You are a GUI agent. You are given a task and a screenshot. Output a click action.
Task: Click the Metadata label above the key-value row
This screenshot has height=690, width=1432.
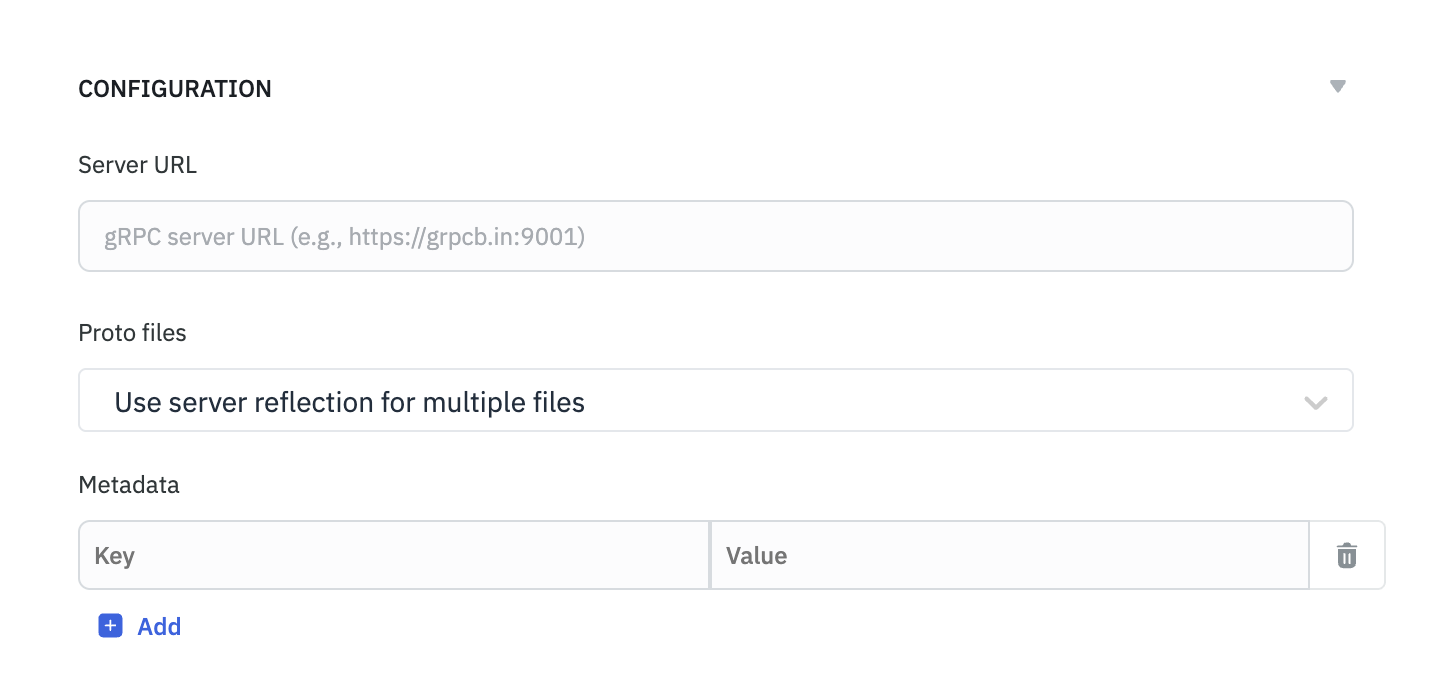pos(129,484)
